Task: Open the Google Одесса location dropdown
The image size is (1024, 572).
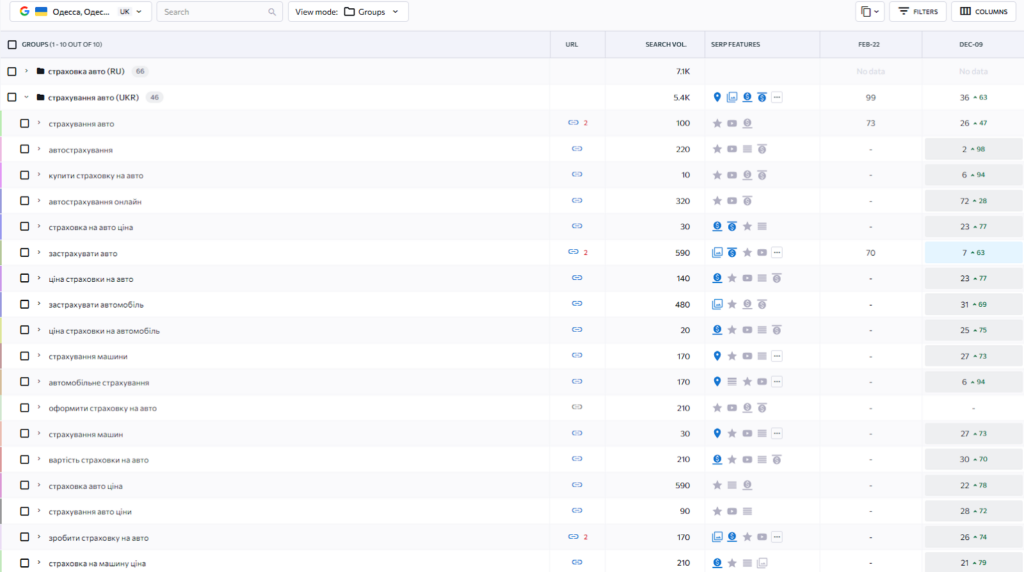Action: click(84, 12)
